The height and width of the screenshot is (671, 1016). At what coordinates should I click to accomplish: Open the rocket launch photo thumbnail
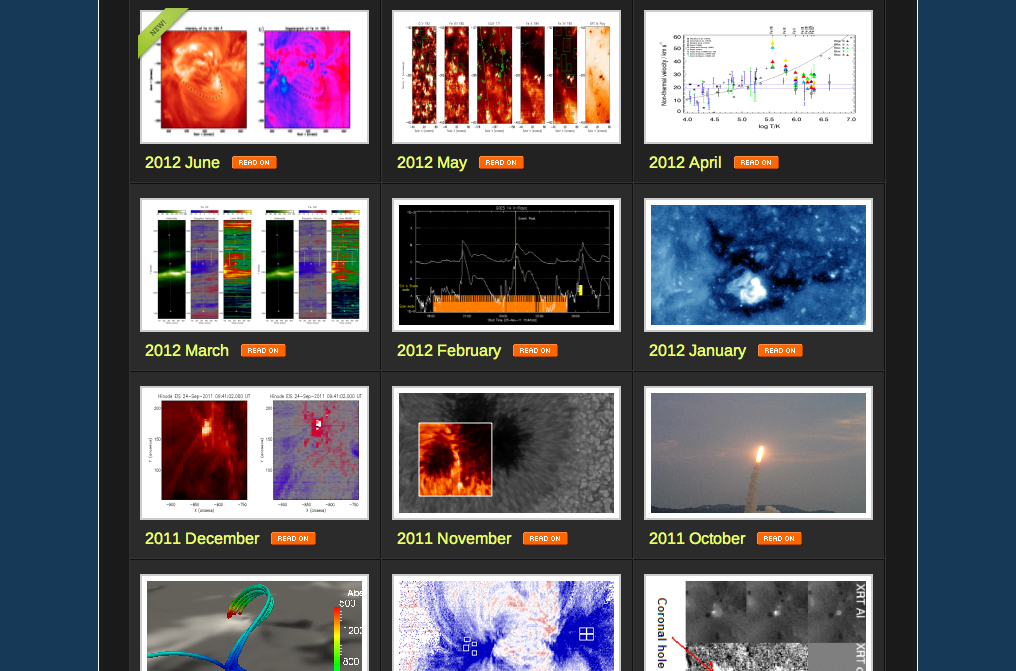pyautogui.click(x=758, y=453)
